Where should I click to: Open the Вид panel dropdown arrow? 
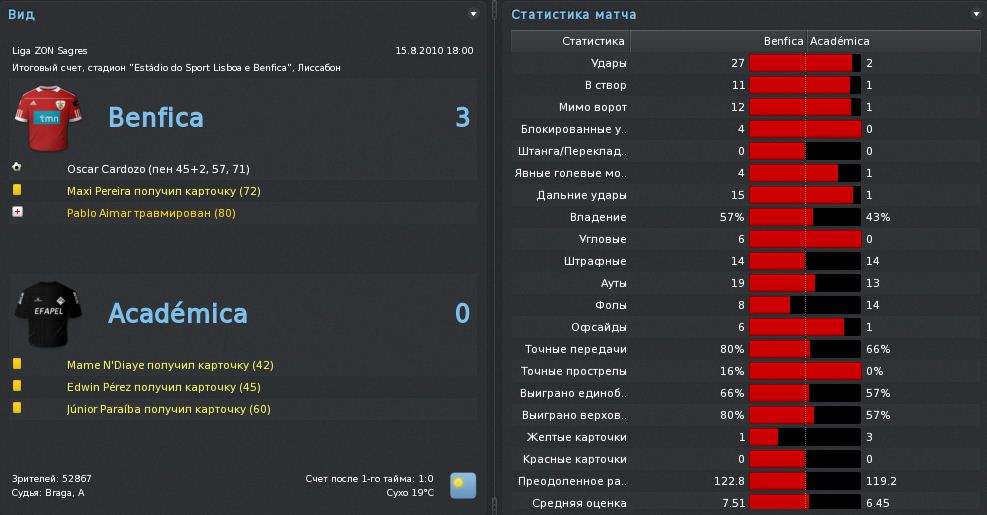(473, 14)
